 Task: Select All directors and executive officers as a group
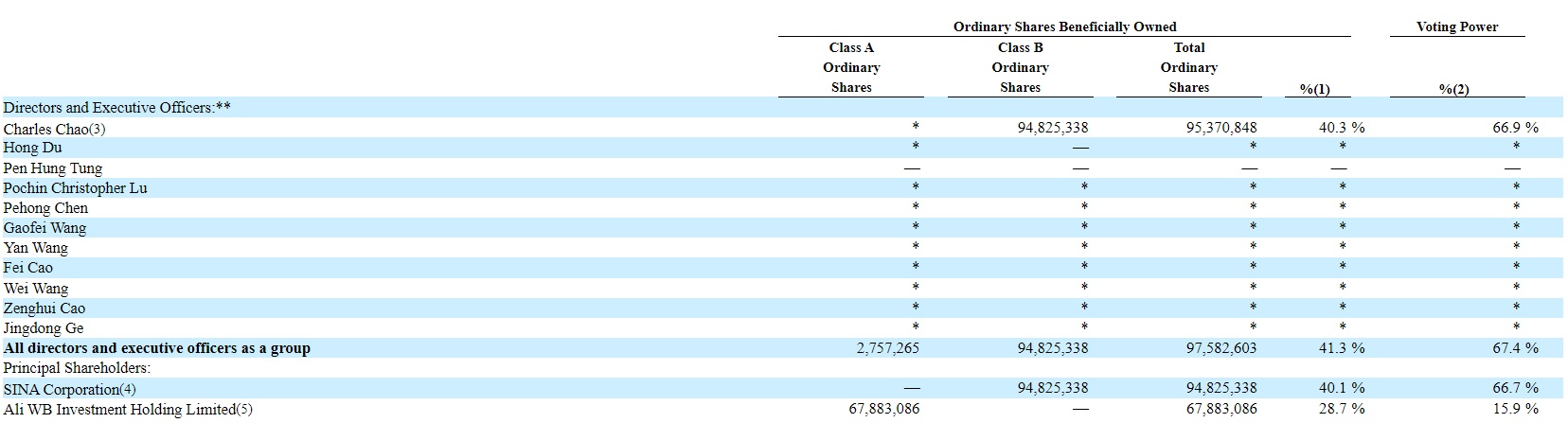[x=156, y=348]
